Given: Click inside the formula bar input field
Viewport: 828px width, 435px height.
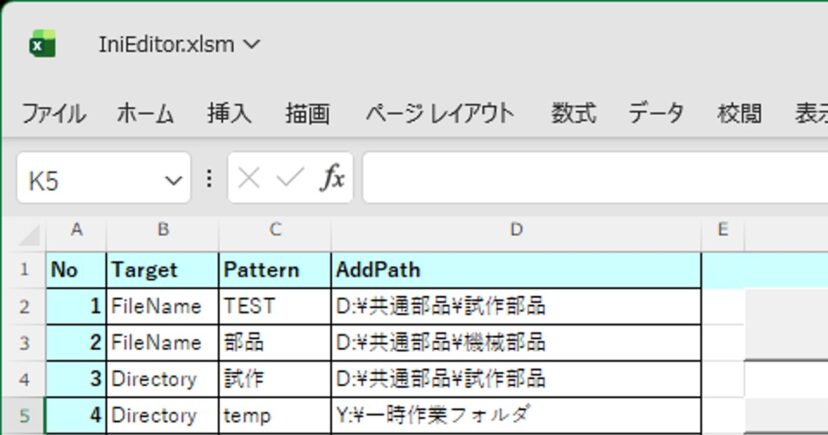Looking at the screenshot, I should pyautogui.click(x=590, y=179).
